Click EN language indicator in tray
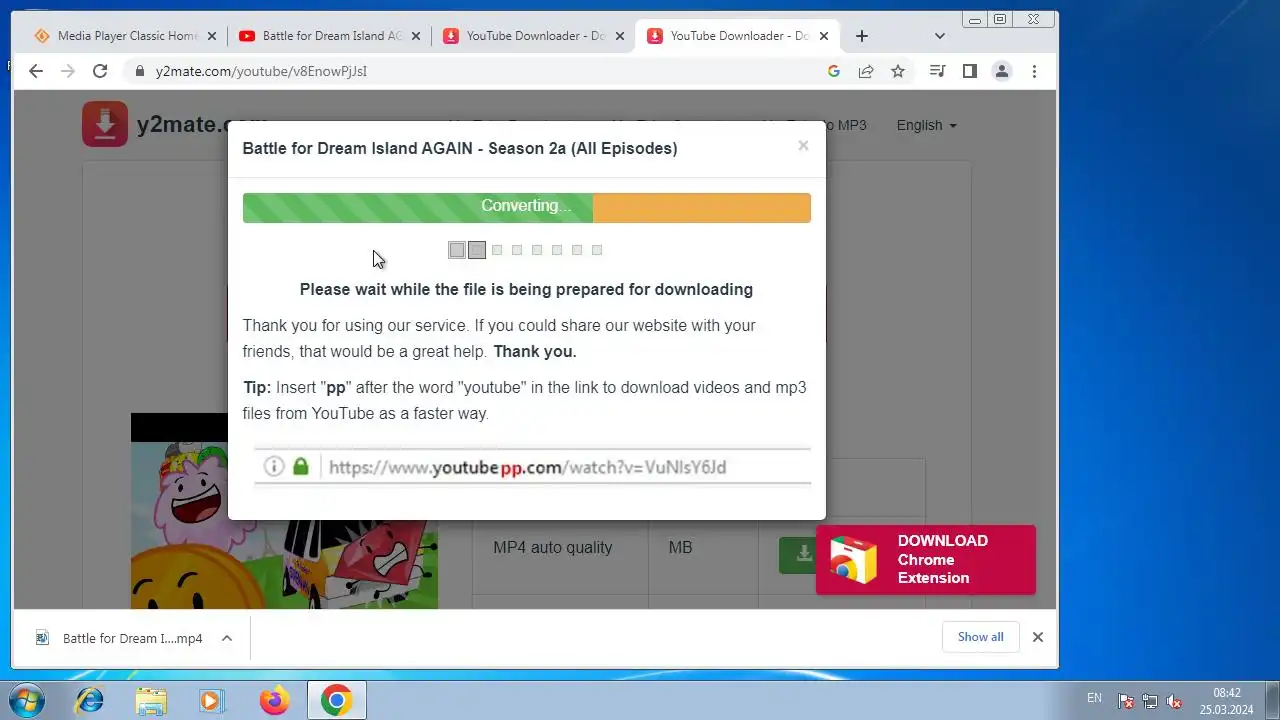The image size is (1280, 720). click(1094, 698)
